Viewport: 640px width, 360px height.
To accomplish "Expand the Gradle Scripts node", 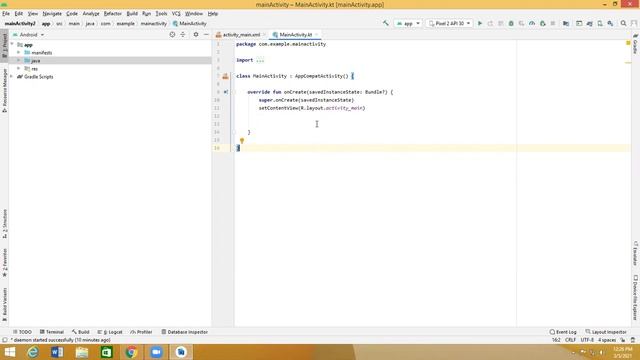I will 12,77.
